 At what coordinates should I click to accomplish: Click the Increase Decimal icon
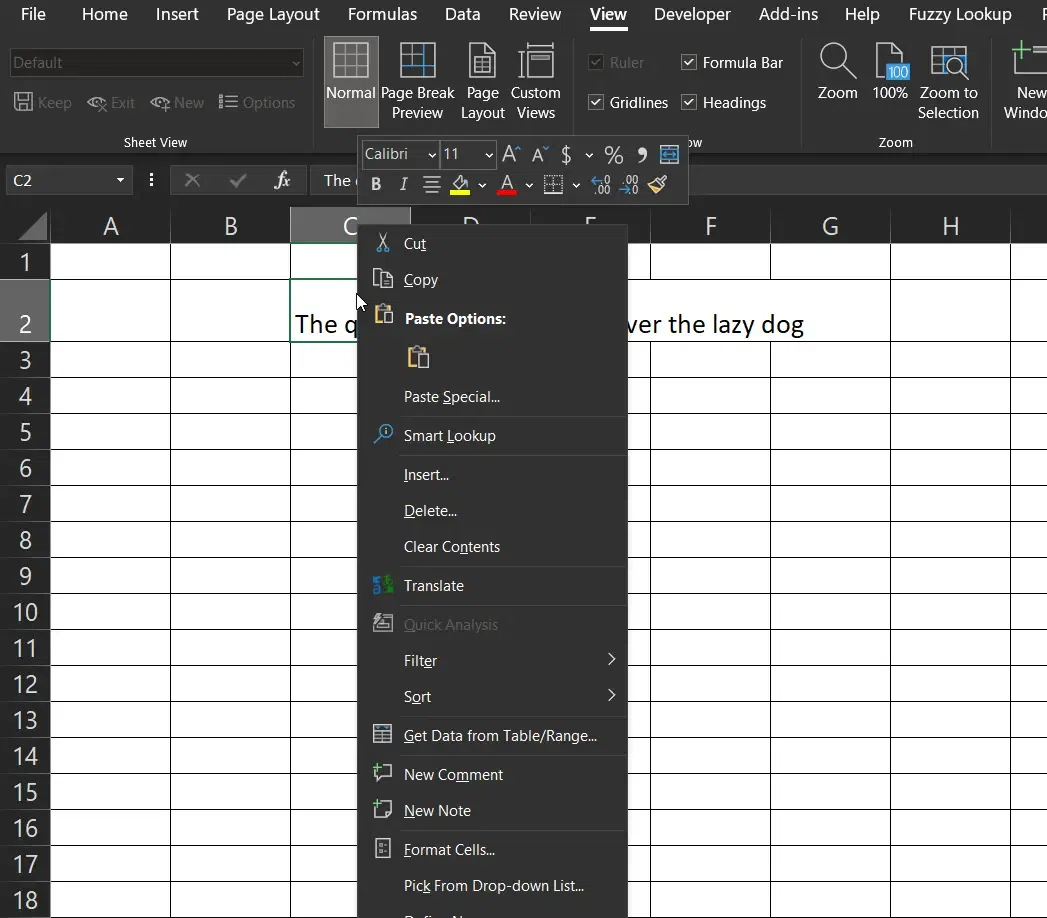click(x=600, y=185)
